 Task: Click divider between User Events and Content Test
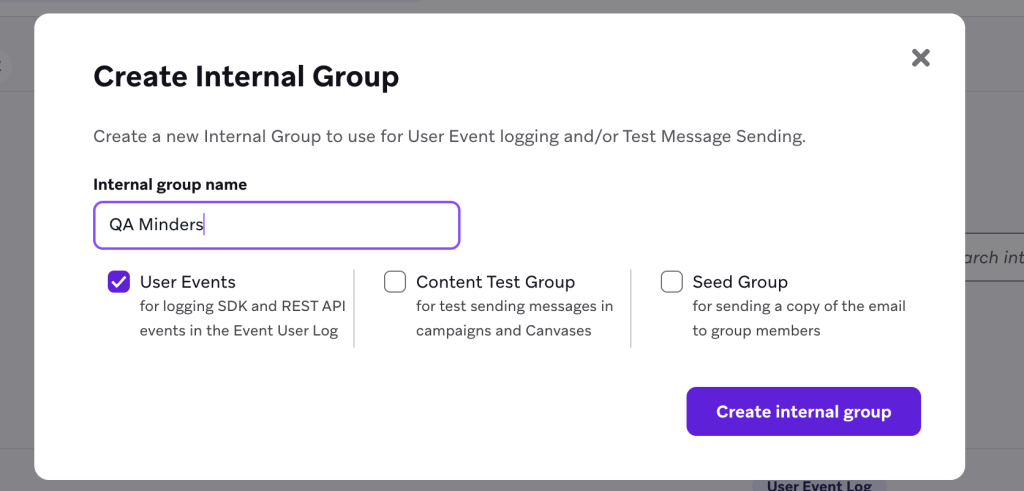click(354, 308)
